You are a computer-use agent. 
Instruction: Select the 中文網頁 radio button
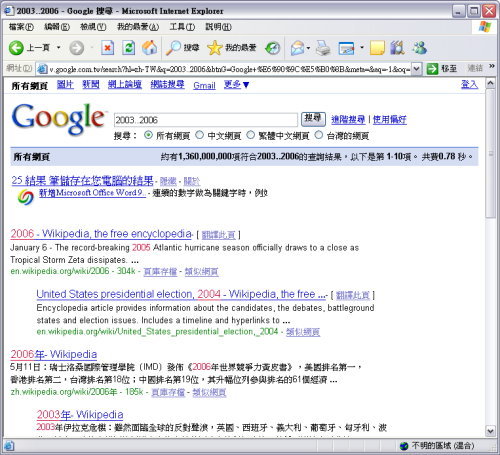pyautogui.click(x=199, y=135)
